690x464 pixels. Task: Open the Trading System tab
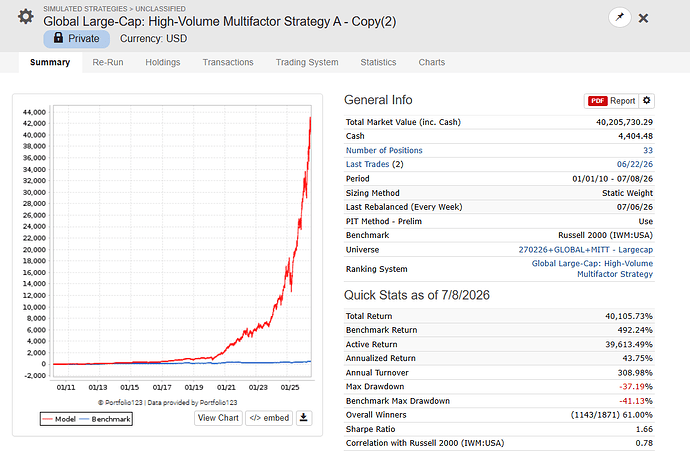(307, 62)
